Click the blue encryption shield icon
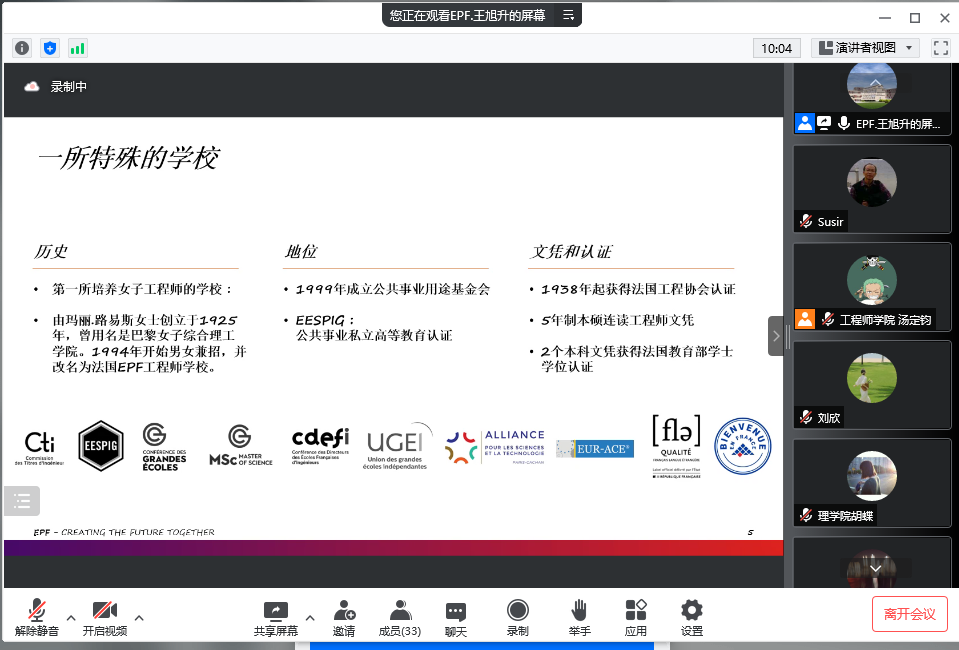Screen dimensions: 959x650 (50, 48)
